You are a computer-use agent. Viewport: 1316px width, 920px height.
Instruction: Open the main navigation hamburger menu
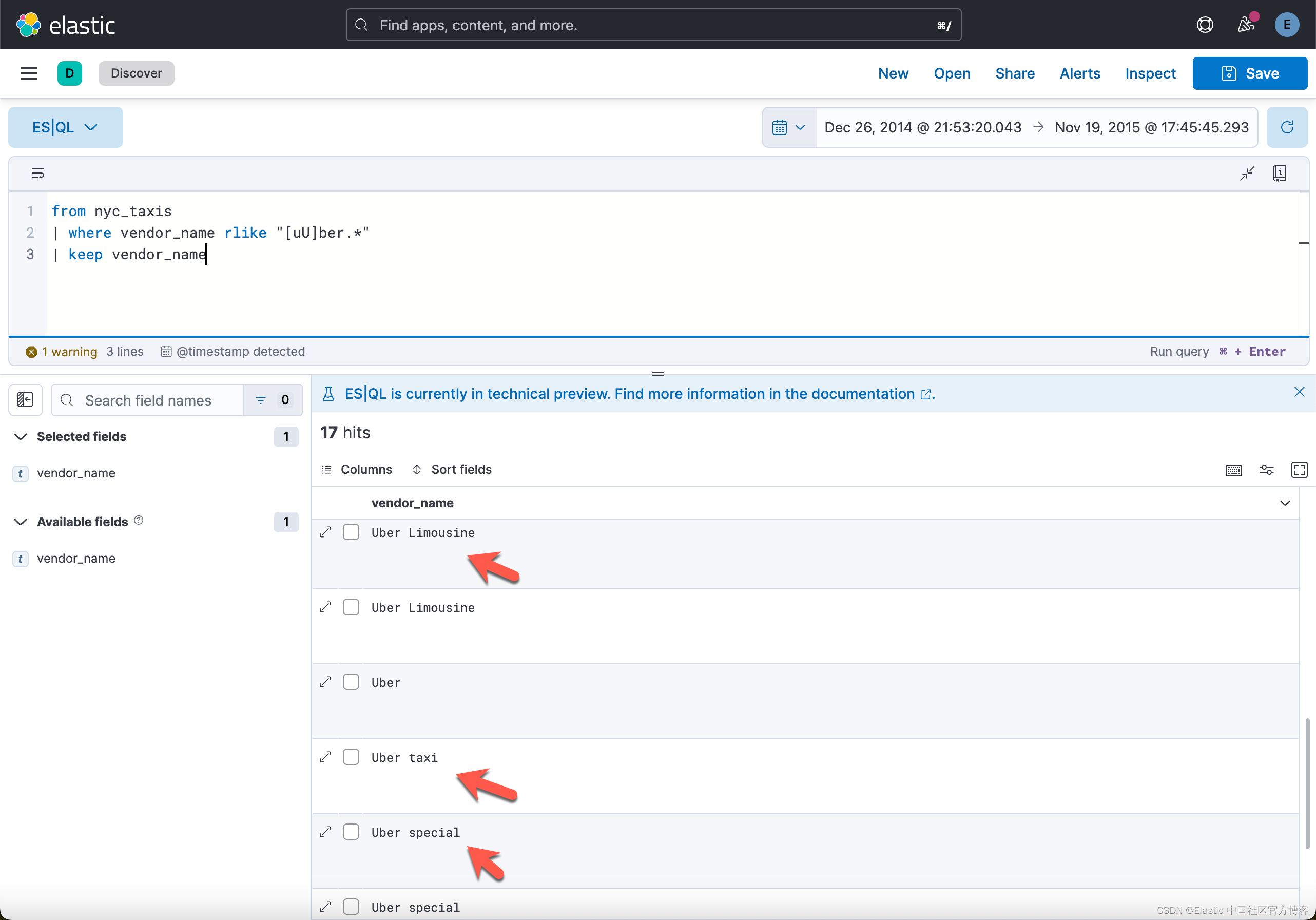click(28, 73)
